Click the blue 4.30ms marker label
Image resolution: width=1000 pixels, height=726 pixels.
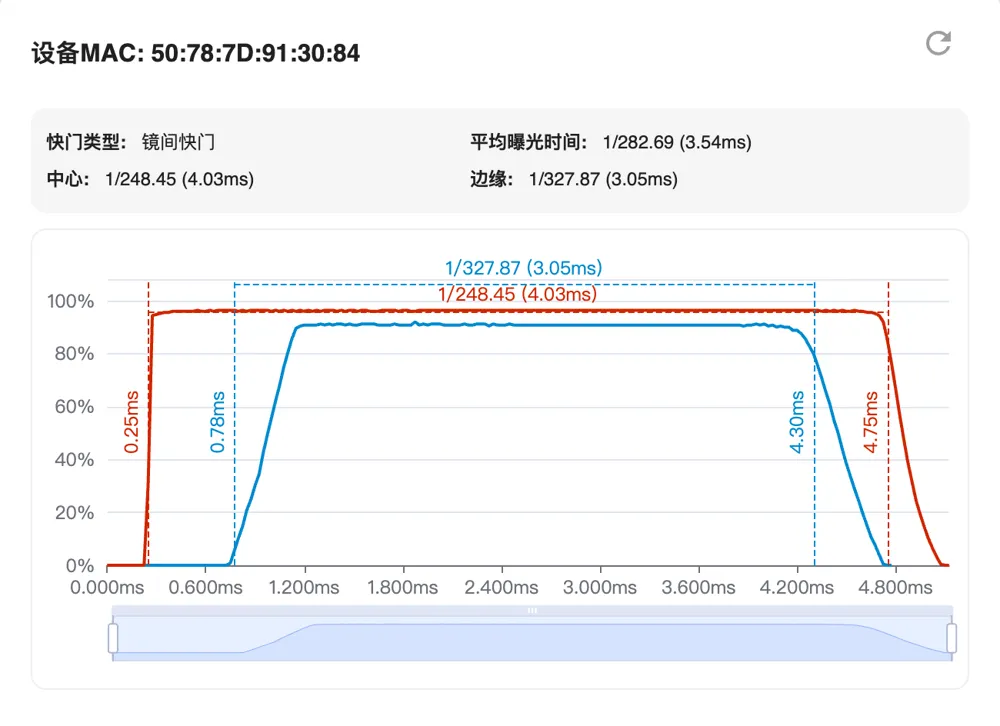[x=797, y=422]
